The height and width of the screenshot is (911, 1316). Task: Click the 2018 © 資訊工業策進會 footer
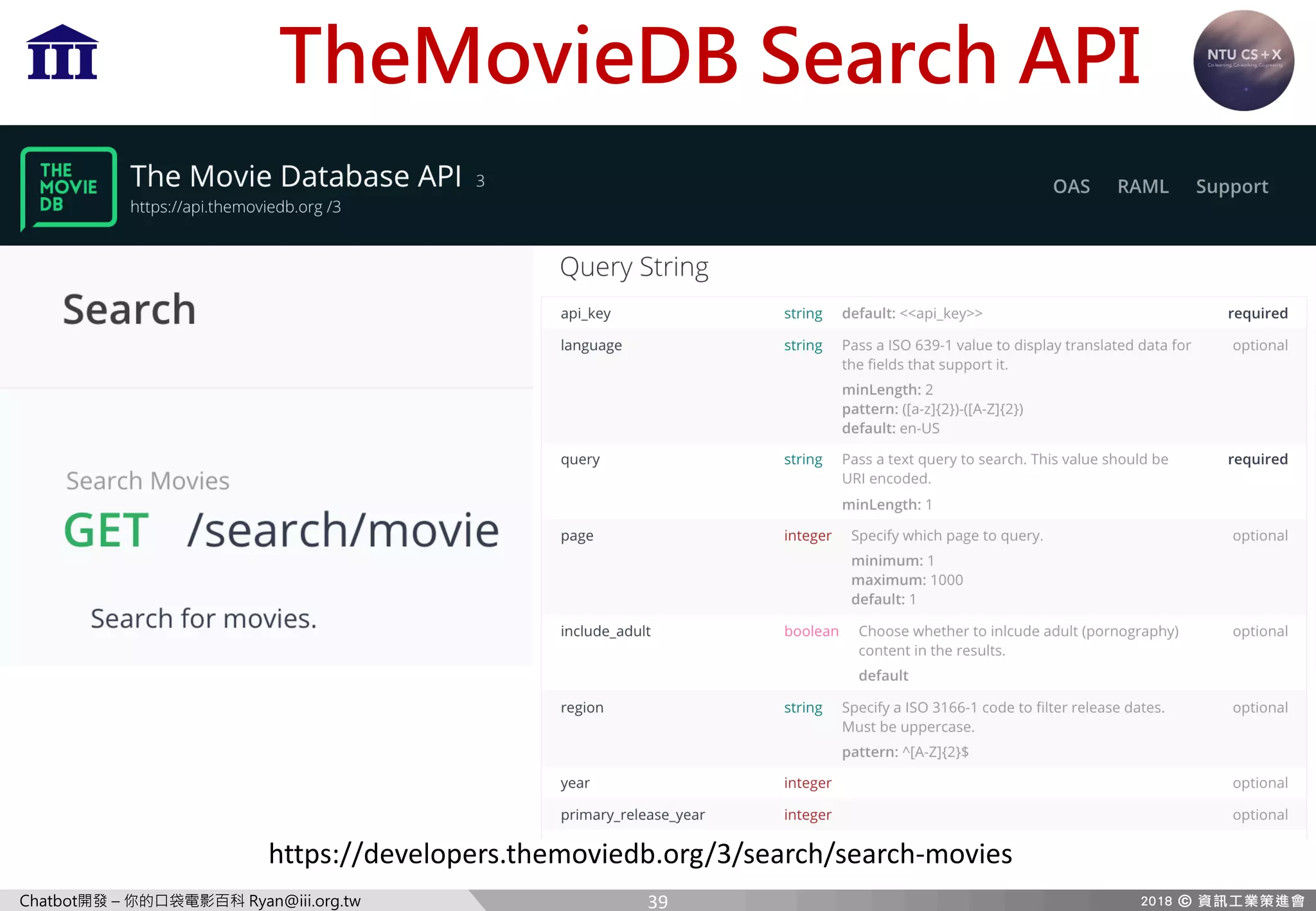(x=1222, y=901)
